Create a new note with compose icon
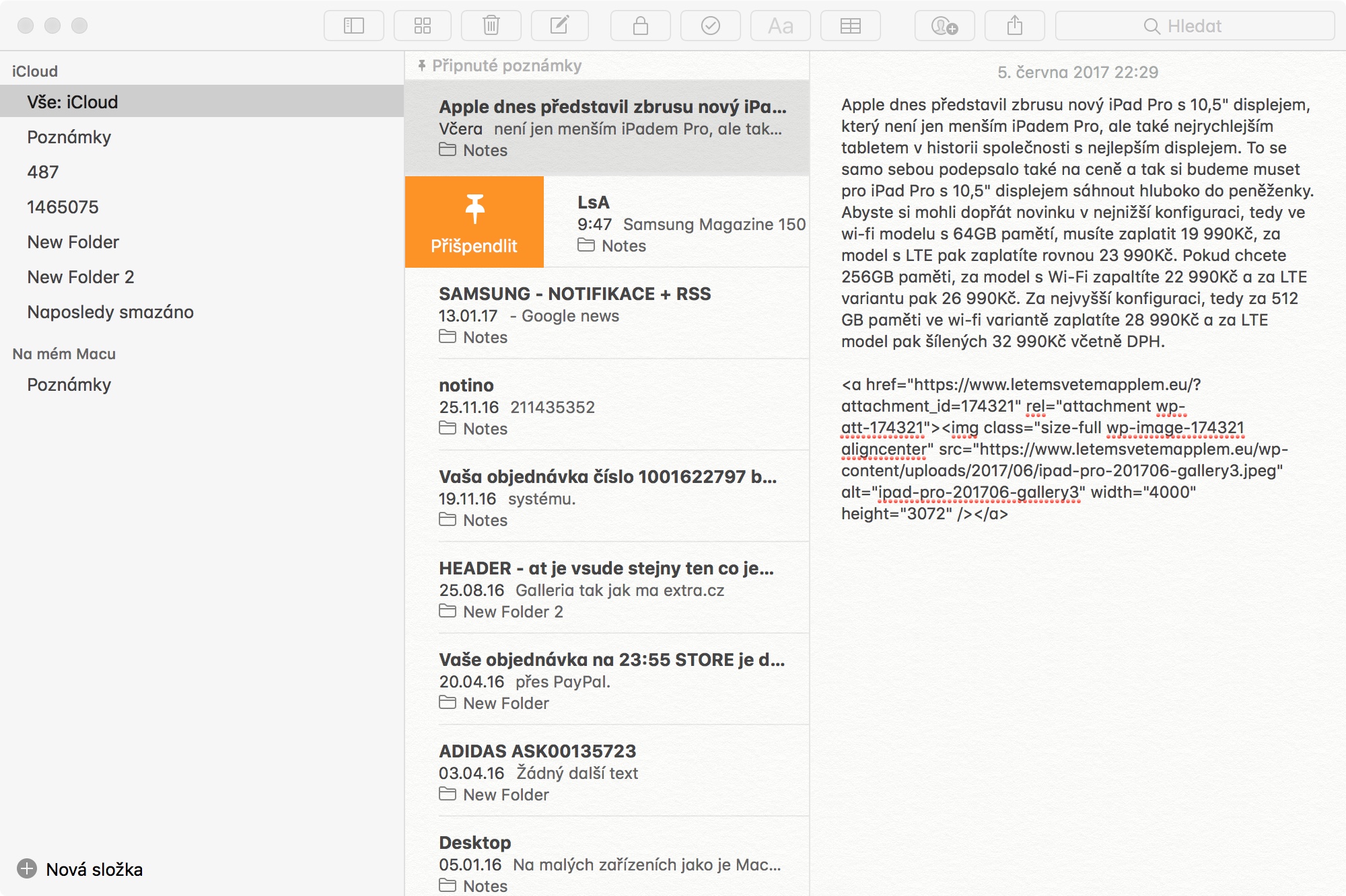The height and width of the screenshot is (896, 1346). coord(559,26)
